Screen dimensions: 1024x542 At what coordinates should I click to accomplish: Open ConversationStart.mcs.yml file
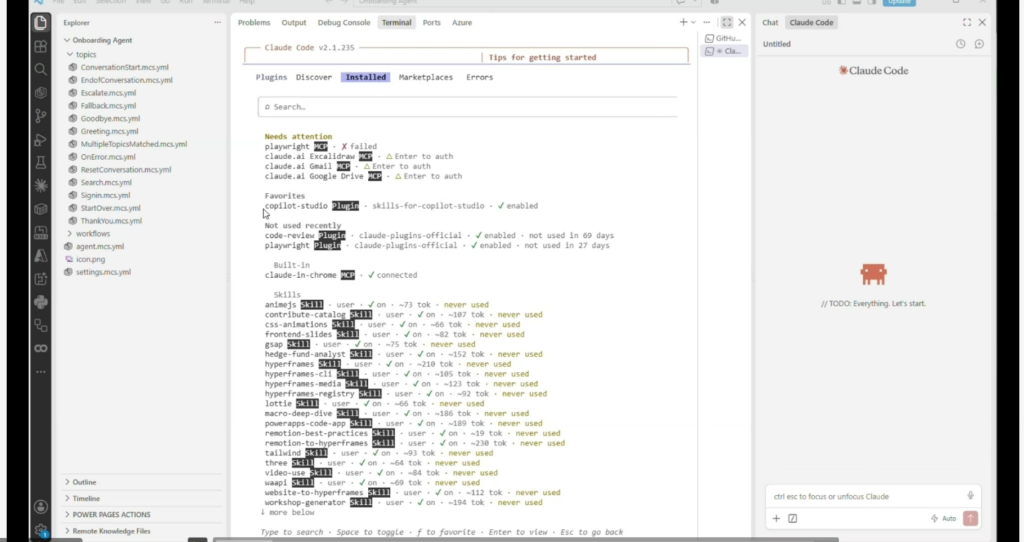(125, 67)
